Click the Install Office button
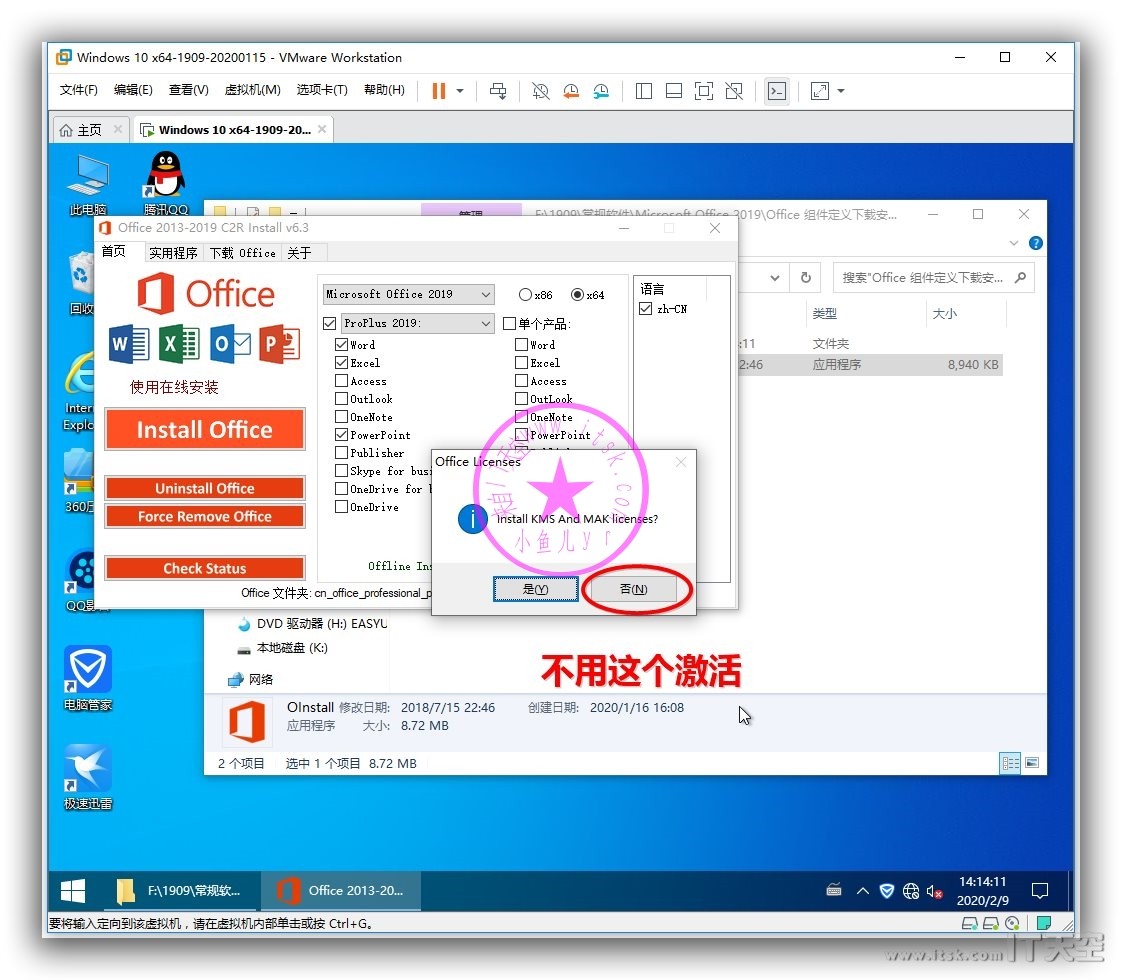1122x980 pixels. coord(205,429)
